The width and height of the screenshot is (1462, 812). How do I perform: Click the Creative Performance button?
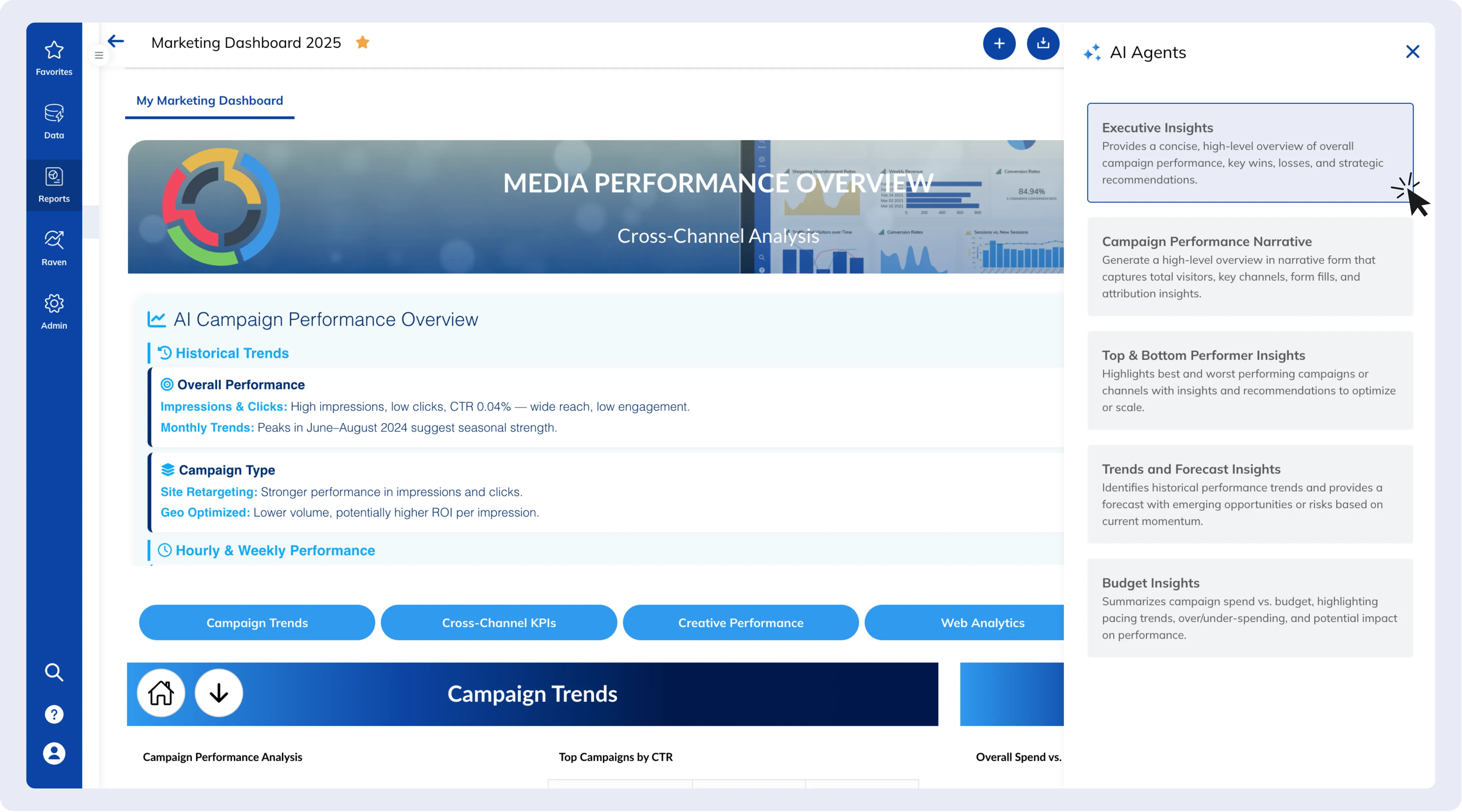coord(740,622)
